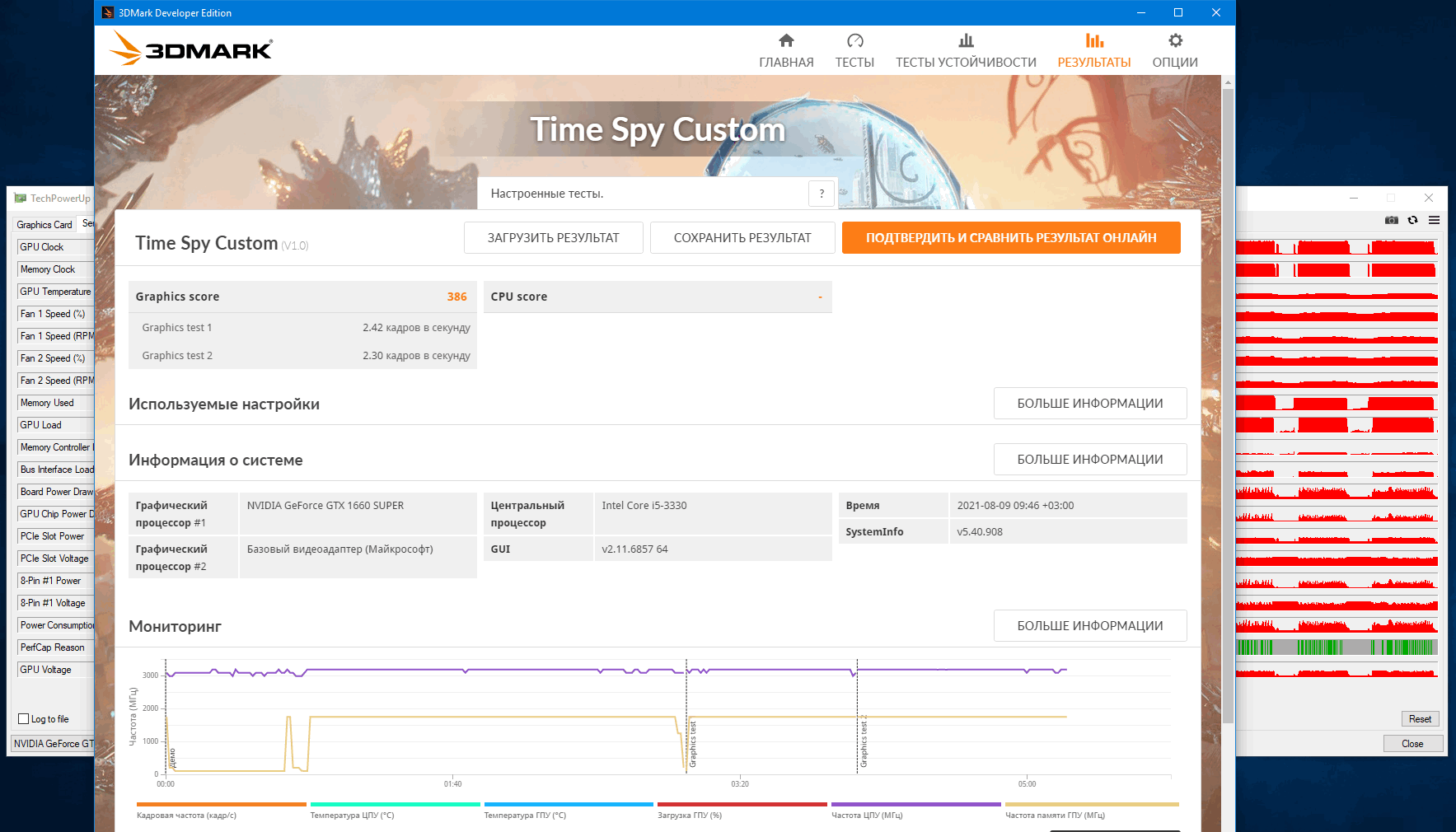Click the Graphics test 2 marker in monitoring chart
Viewport: 1456px width, 832px height.
tap(864, 741)
